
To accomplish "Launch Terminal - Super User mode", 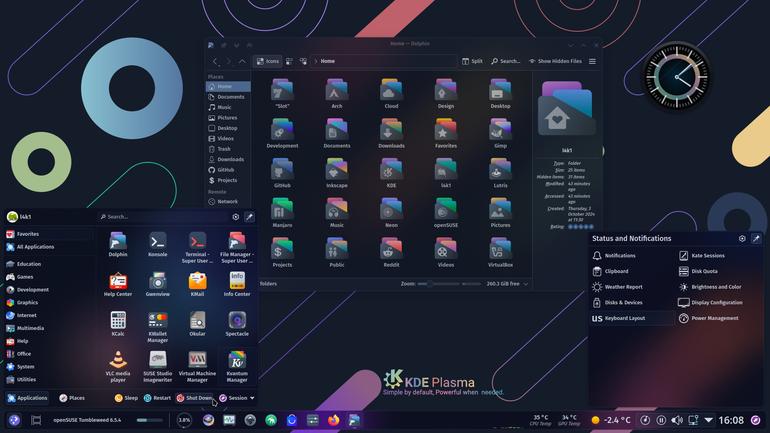I will click(197, 247).
